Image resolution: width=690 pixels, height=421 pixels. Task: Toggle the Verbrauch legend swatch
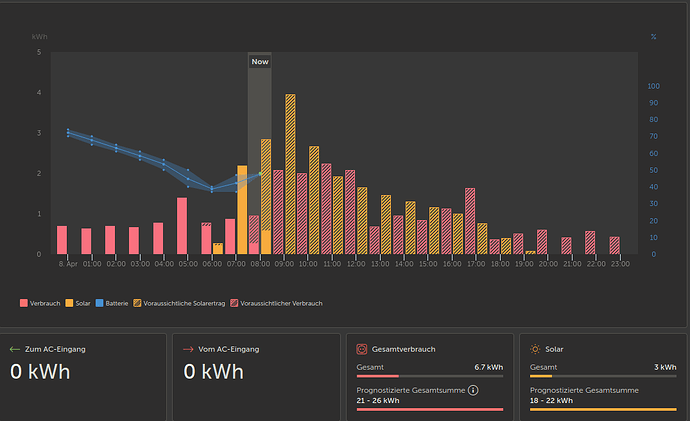(x=24, y=303)
